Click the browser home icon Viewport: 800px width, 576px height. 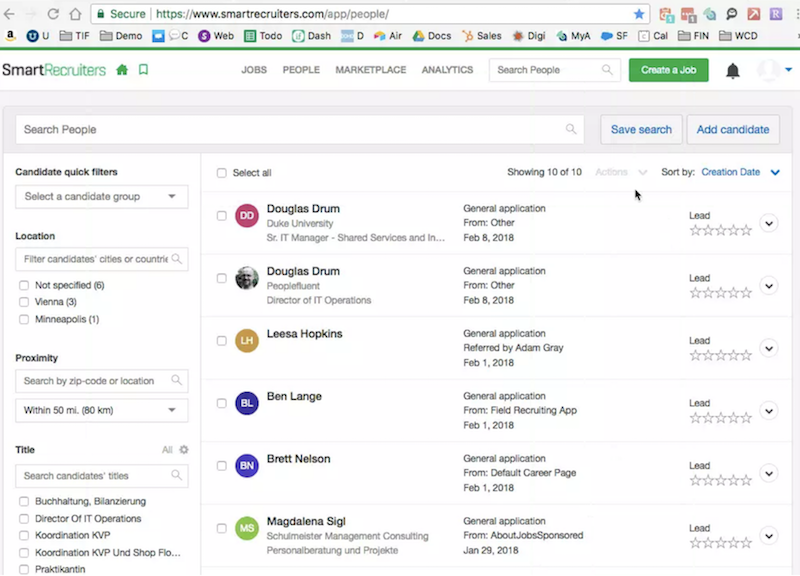point(76,14)
